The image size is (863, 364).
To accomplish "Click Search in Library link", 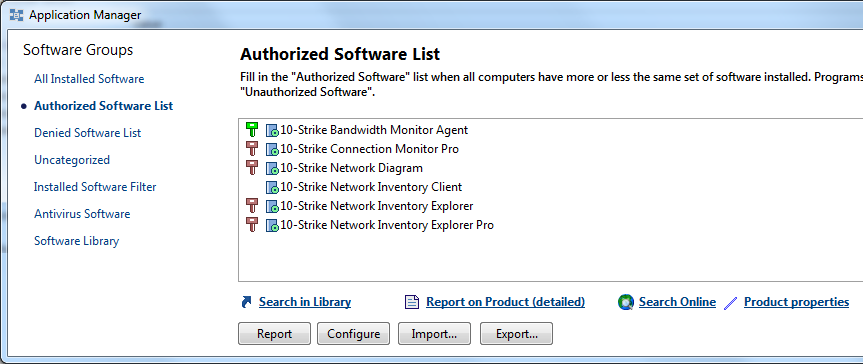I will [x=305, y=302].
